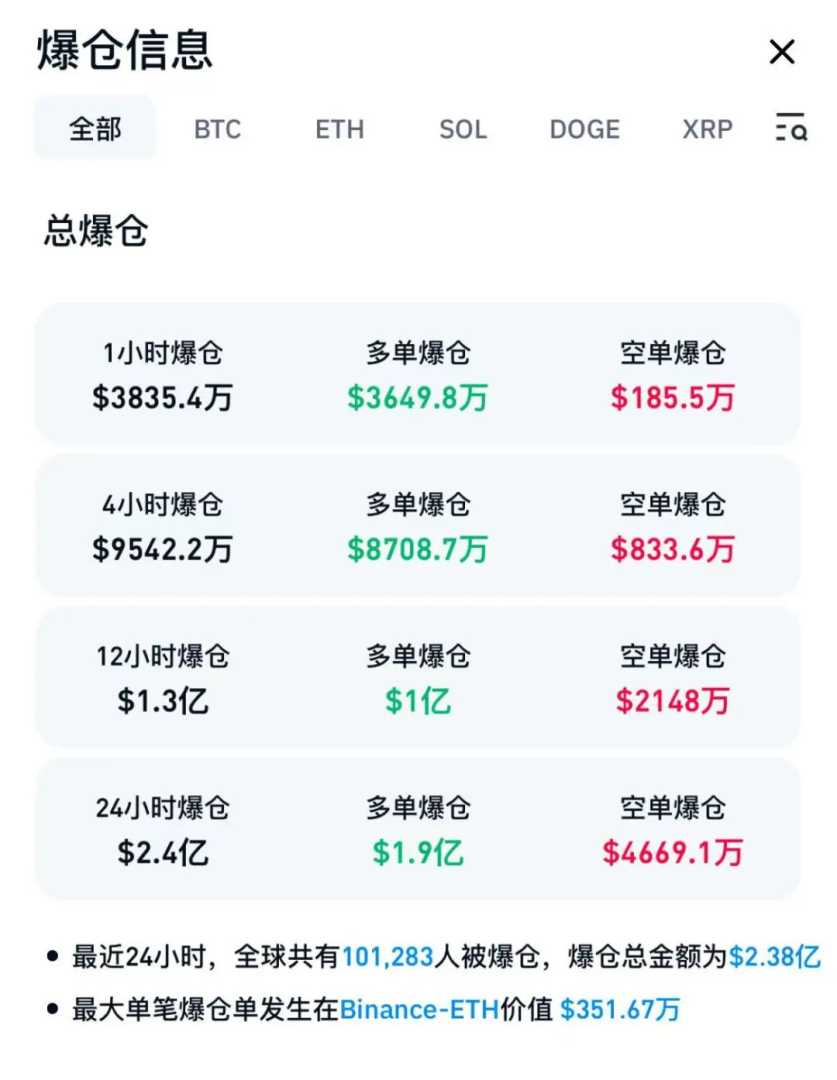Close the 爆仓信息 panel
837x1080 pixels.
[x=781, y=52]
